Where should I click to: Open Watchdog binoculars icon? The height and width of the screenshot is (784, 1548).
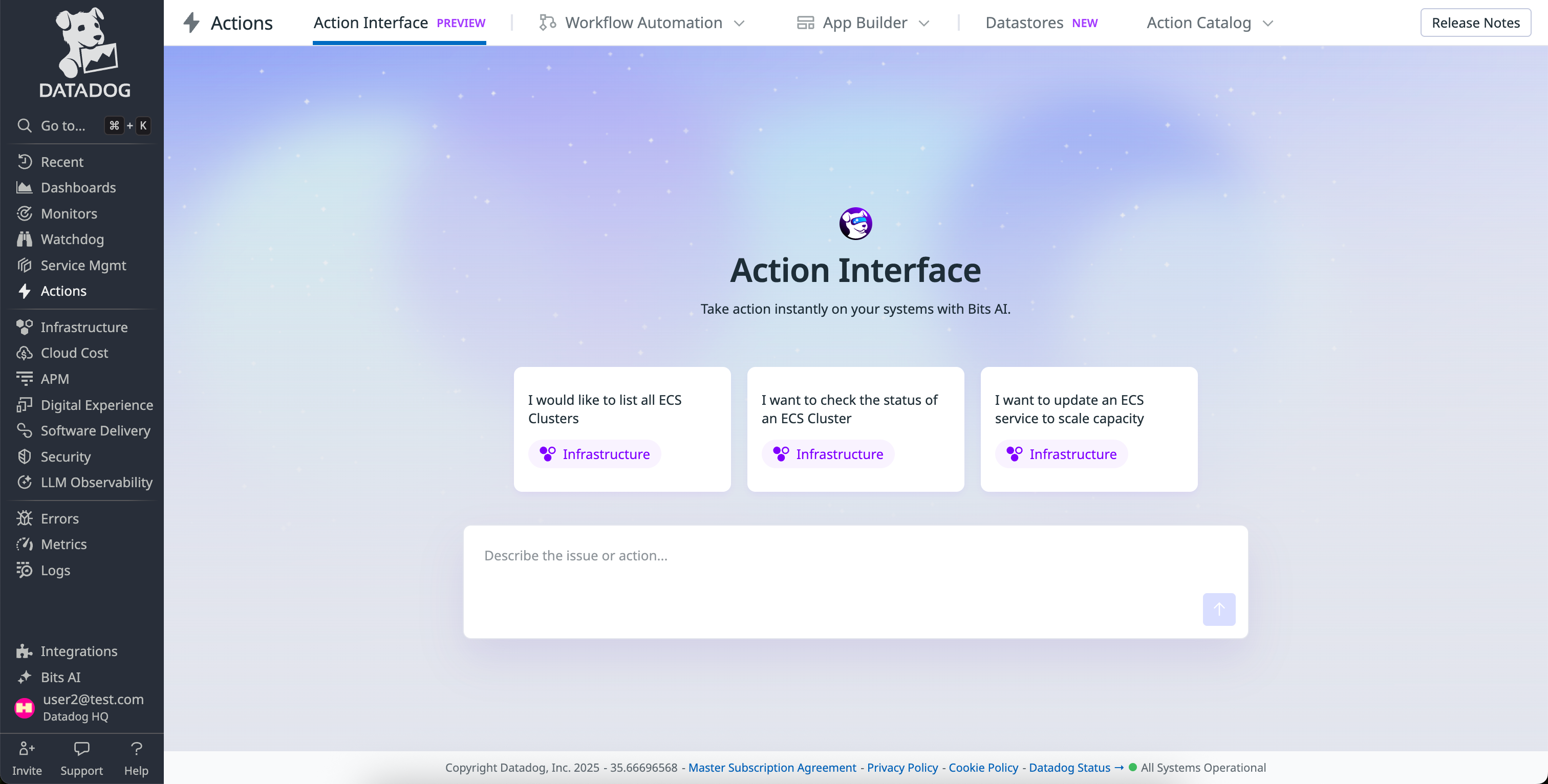24,239
